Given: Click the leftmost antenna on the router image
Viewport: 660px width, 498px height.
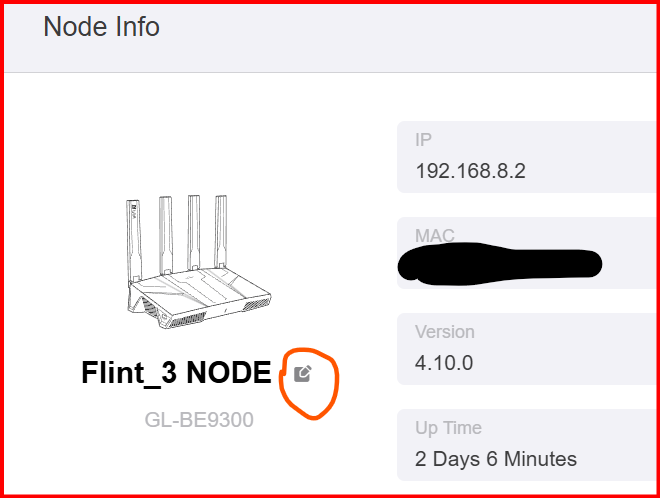Looking at the screenshot, I should [134, 242].
